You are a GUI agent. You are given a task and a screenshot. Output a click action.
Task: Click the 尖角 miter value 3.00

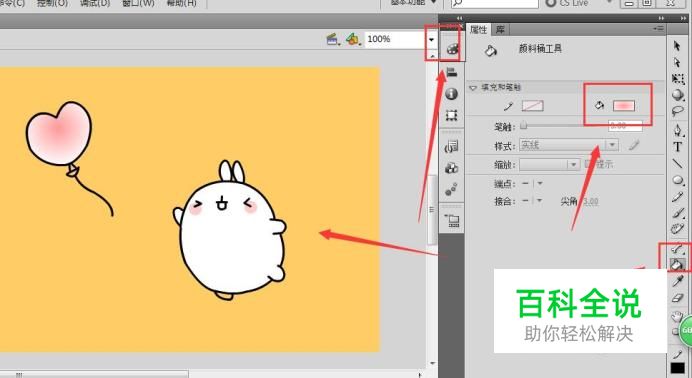click(x=591, y=202)
